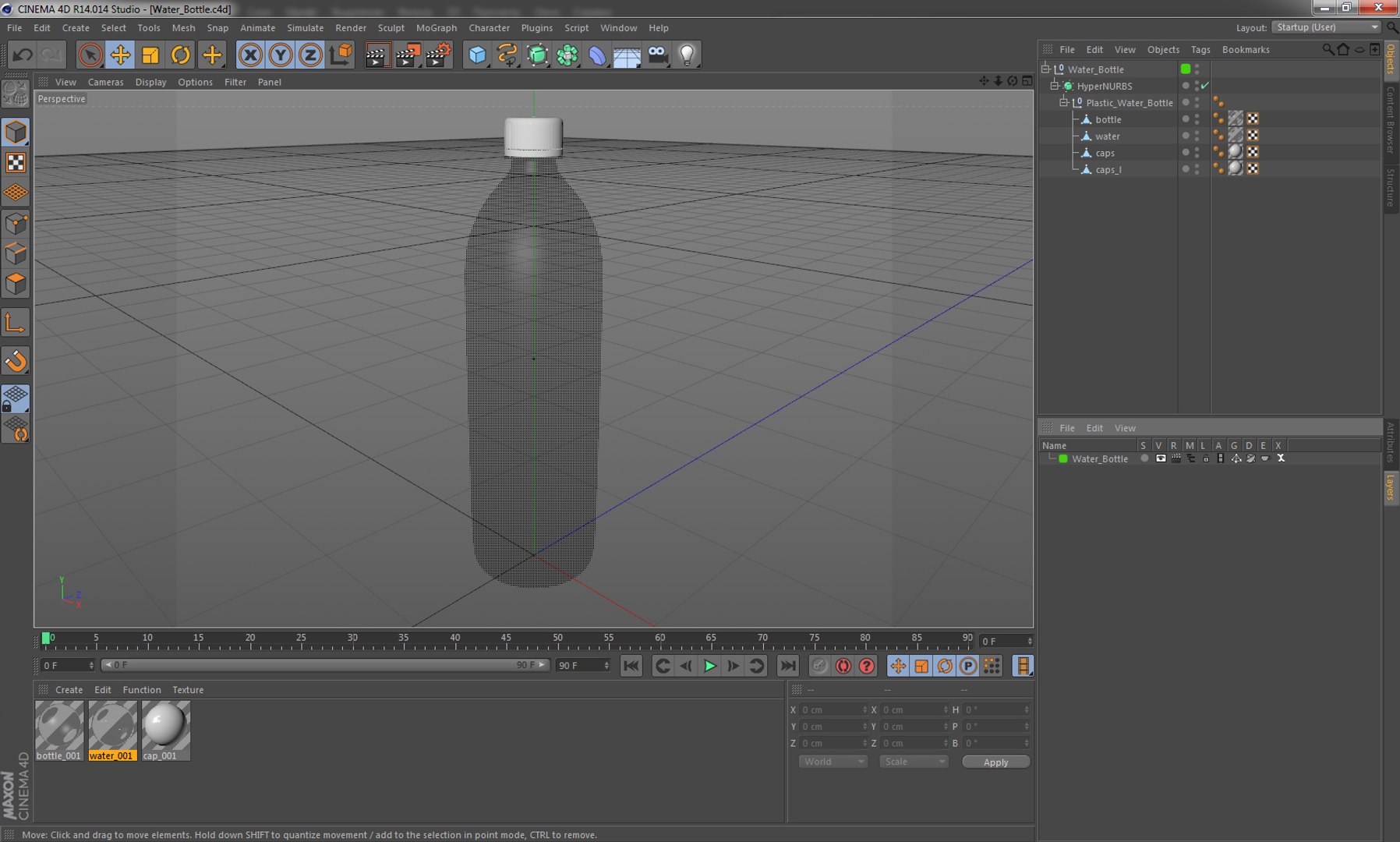
Task: Toggle Z axis lock
Action: click(310, 55)
